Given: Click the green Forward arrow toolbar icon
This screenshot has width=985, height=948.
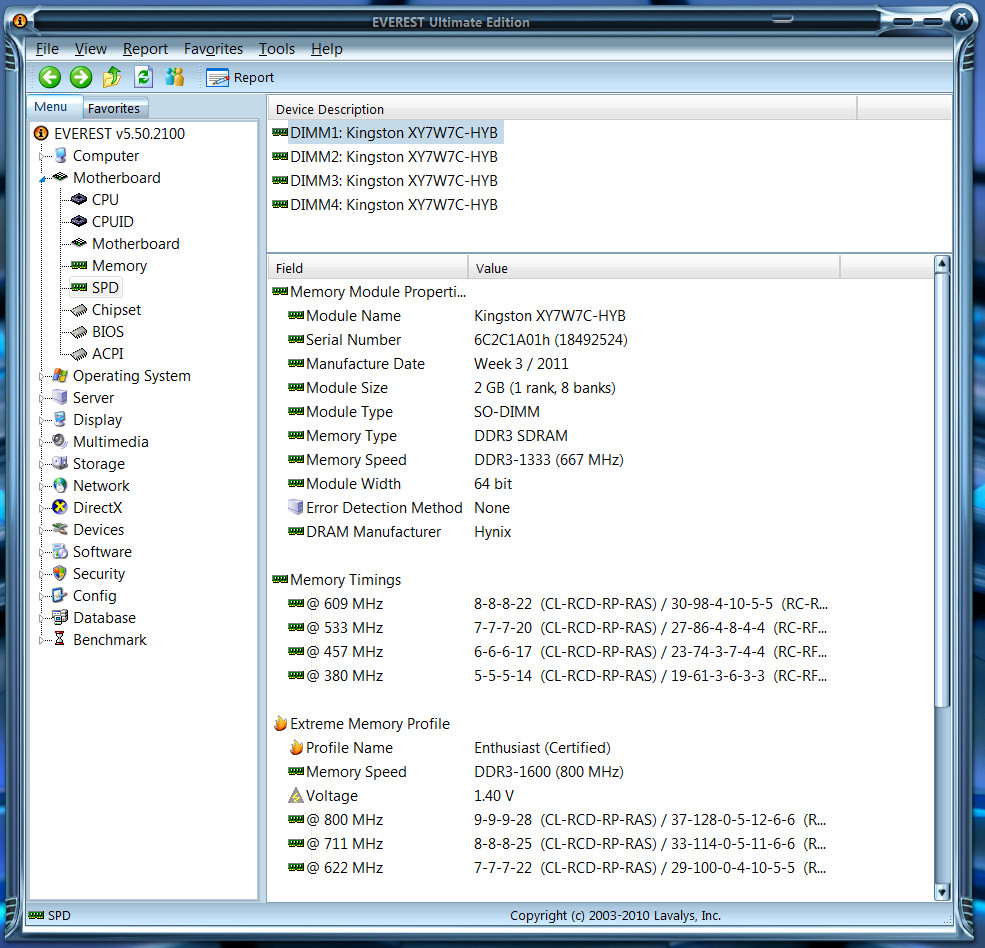Looking at the screenshot, I should pyautogui.click(x=81, y=77).
